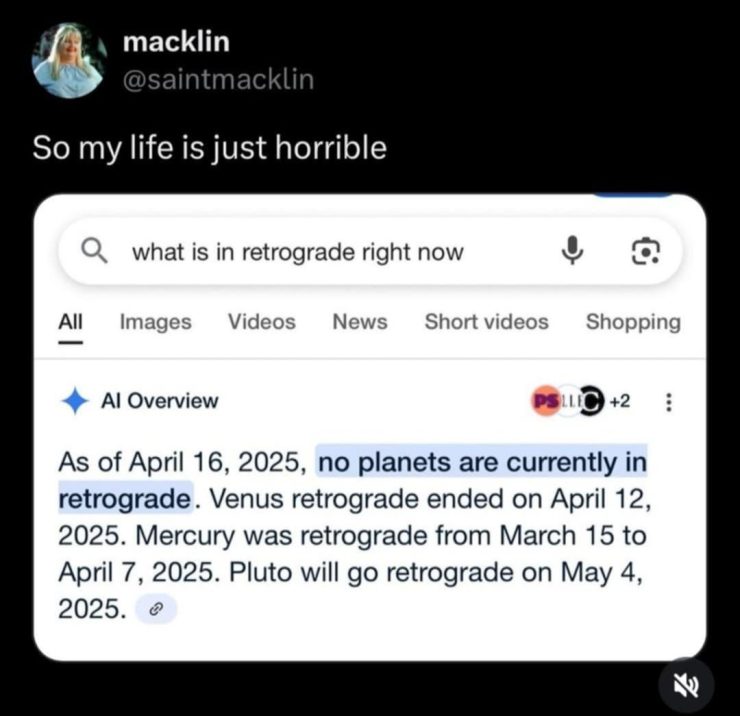This screenshot has width=740, height=716.
Task: Go to the Shopping tab
Action: [x=633, y=323]
